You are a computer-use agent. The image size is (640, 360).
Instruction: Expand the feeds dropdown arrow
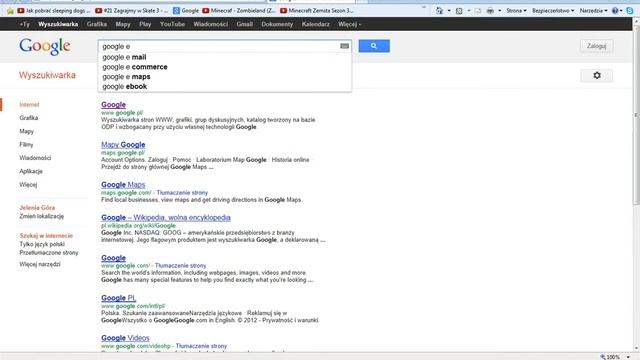tap(469, 11)
